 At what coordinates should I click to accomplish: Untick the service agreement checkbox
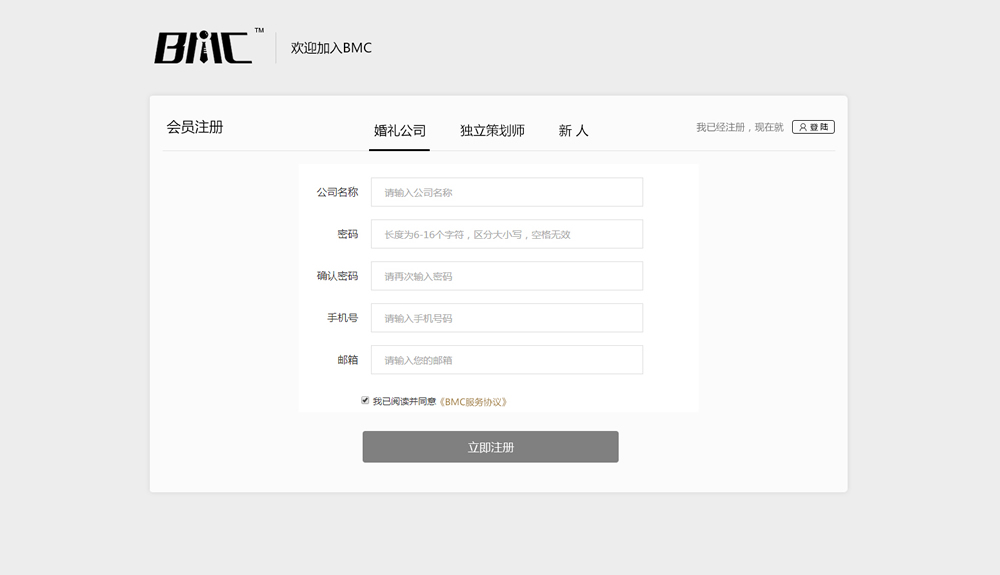coord(365,400)
